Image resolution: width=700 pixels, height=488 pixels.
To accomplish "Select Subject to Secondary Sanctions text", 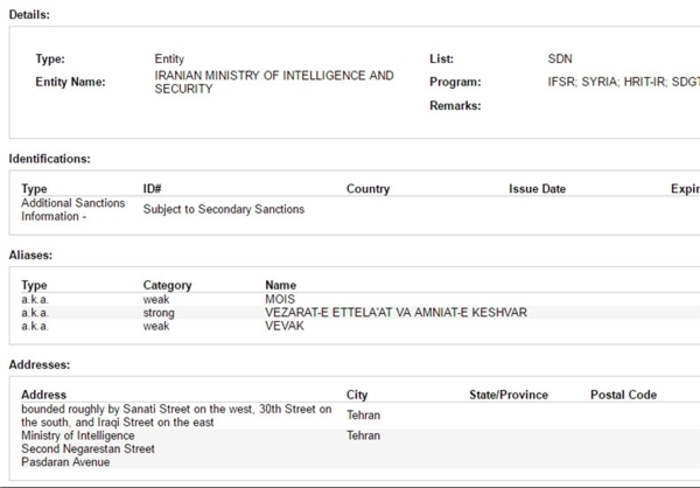I will coord(224,209).
